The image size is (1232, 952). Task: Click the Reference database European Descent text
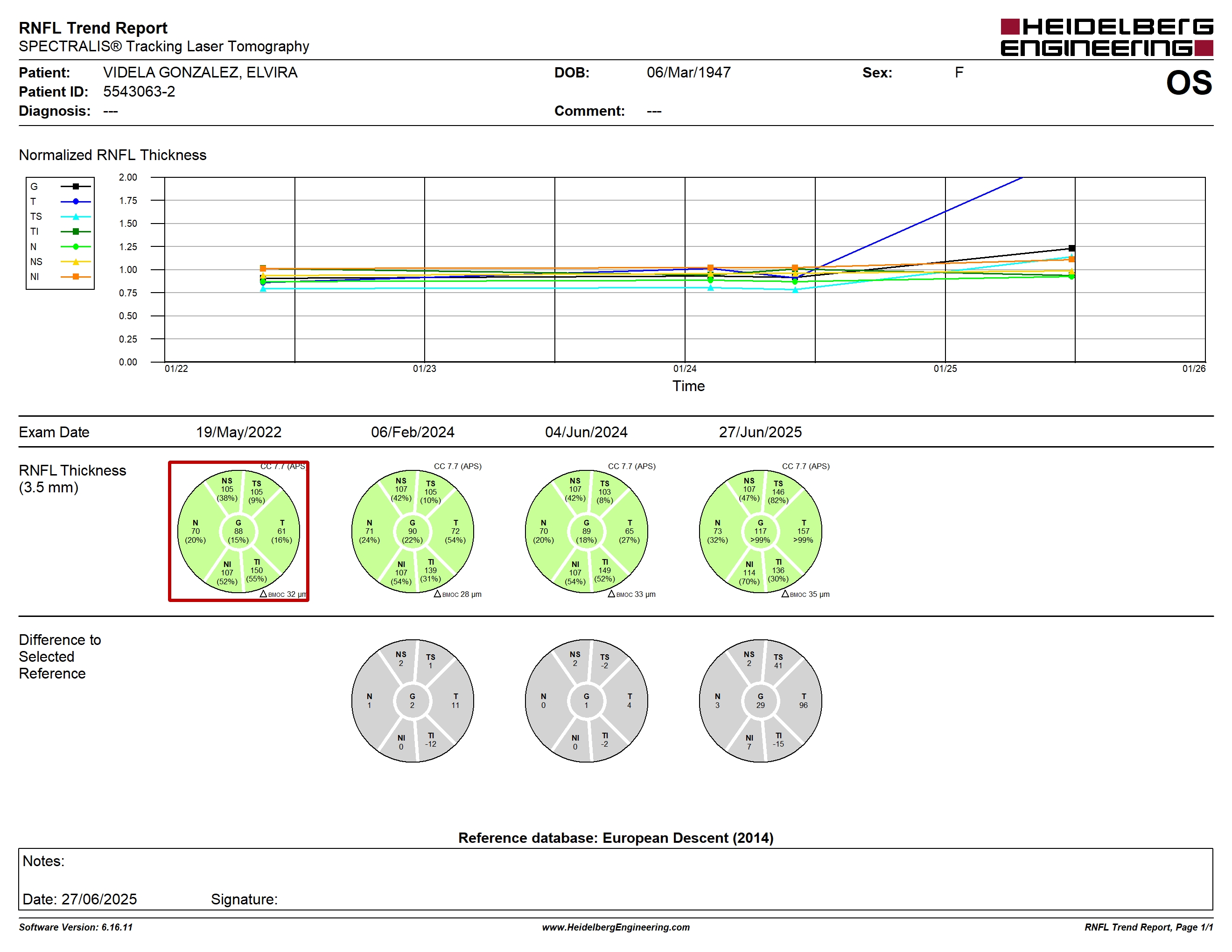pyautogui.click(x=616, y=838)
